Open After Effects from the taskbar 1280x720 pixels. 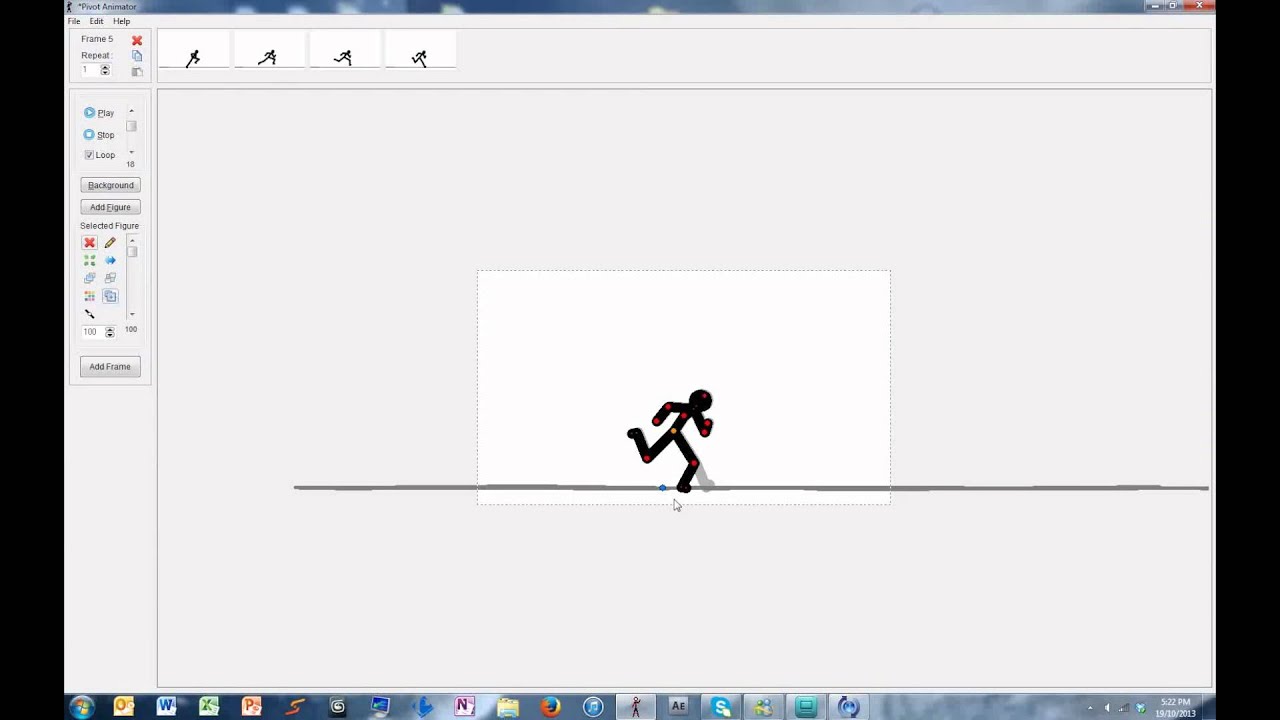[678, 707]
